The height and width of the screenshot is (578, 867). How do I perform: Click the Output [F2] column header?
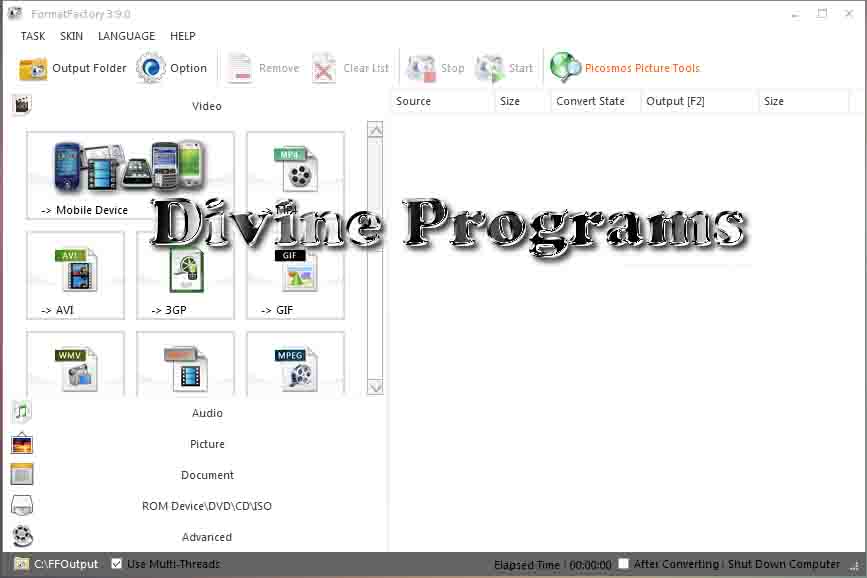[x=699, y=101]
